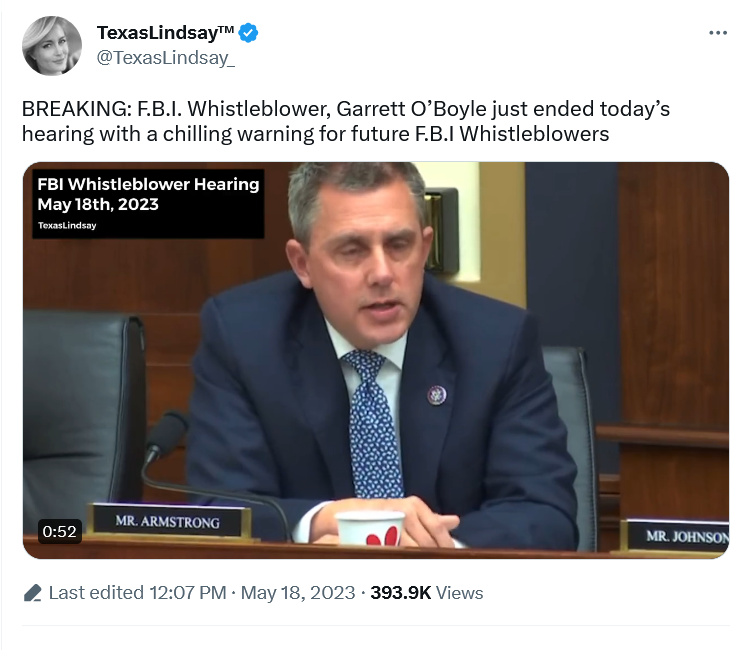
Task: Click the white paper cup in the video
Action: (x=370, y=528)
